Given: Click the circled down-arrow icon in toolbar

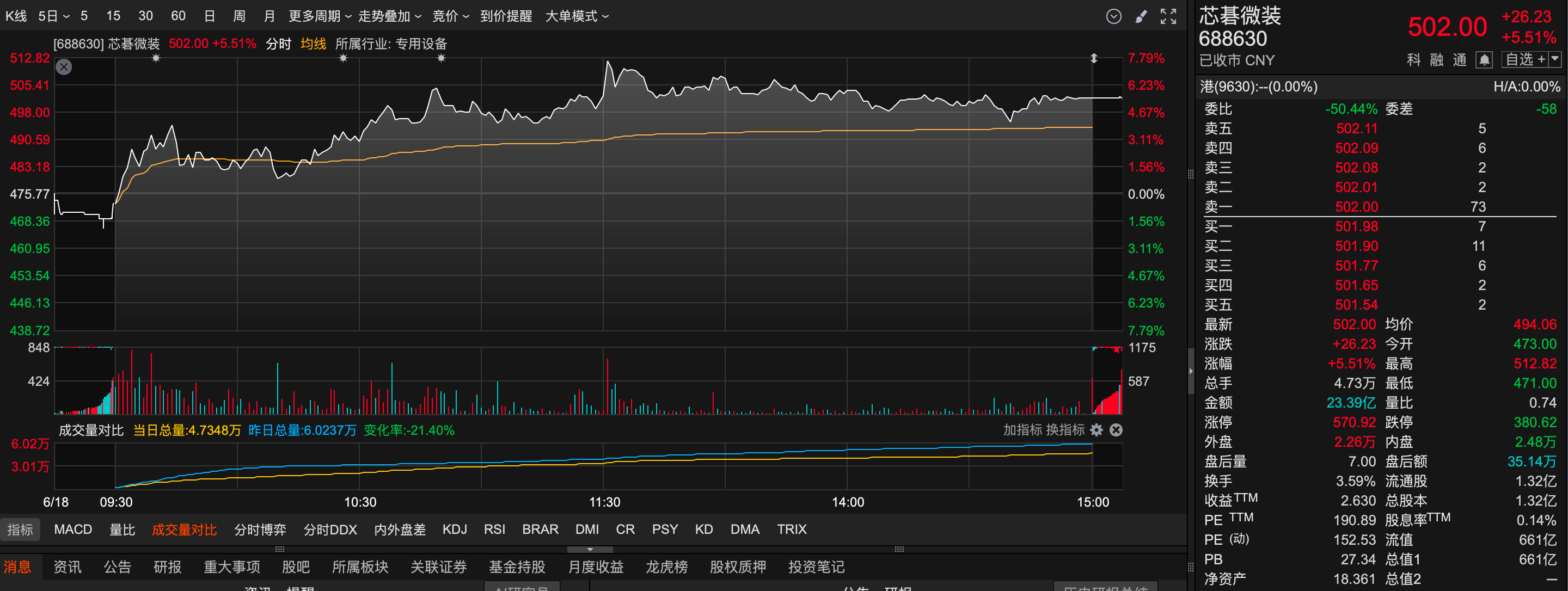Looking at the screenshot, I should point(1113,16).
